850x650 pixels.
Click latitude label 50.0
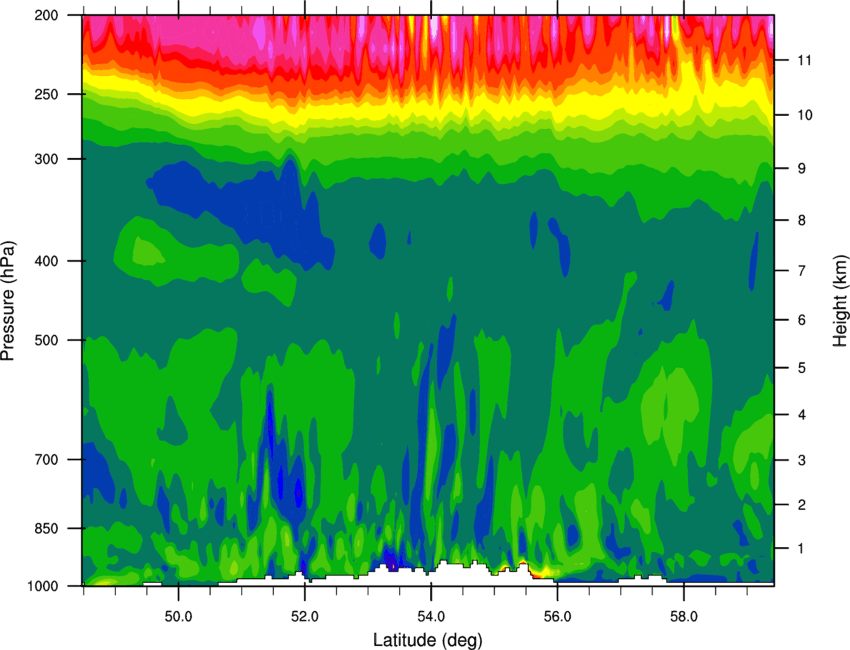178,616
